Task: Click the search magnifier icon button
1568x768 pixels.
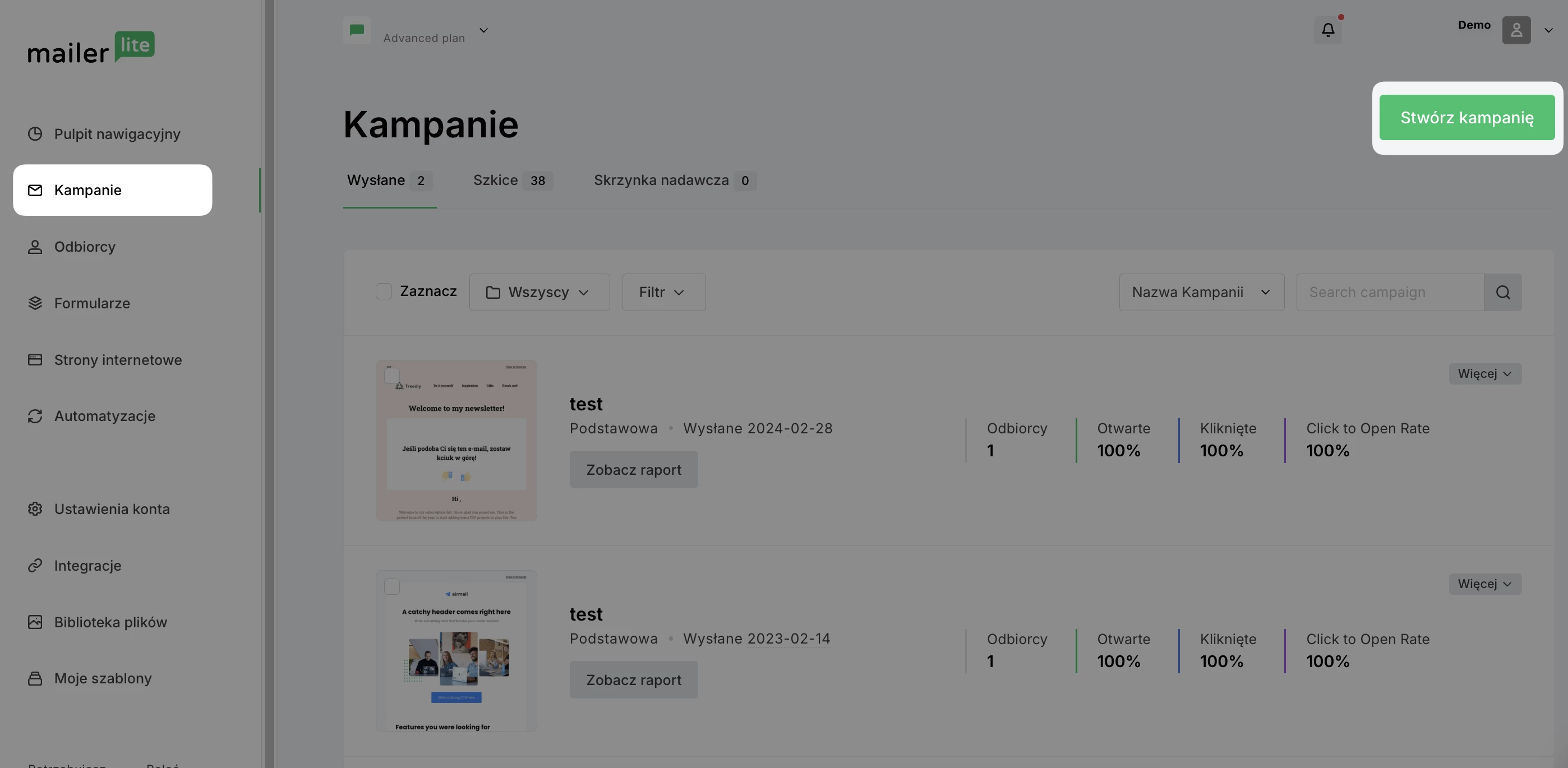Action: coord(1502,292)
